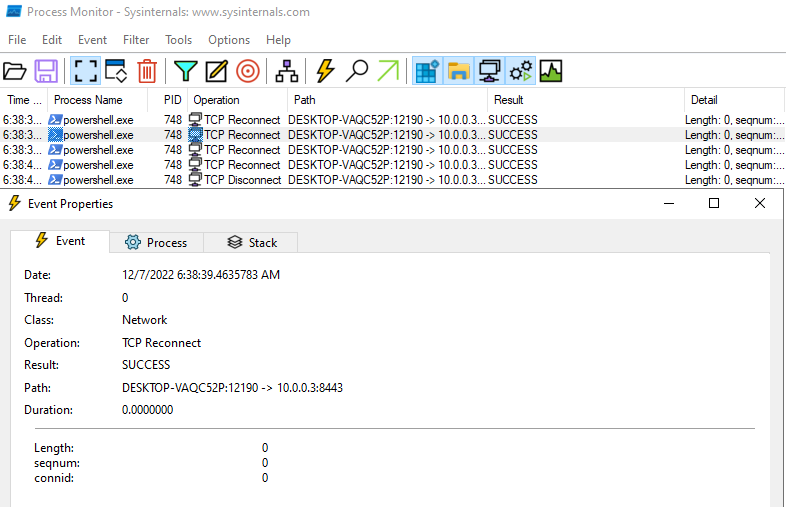Image resolution: width=786 pixels, height=507 pixels.
Task: Click the magnifying glass Find icon
Action: (356, 71)
